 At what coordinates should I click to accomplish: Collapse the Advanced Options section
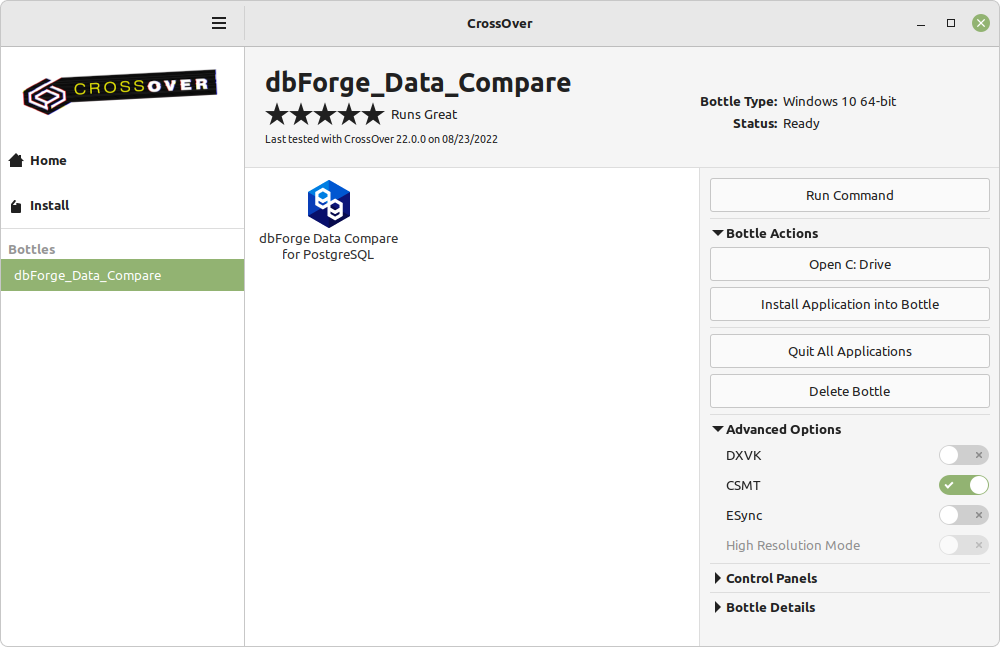tap(776, 429)
